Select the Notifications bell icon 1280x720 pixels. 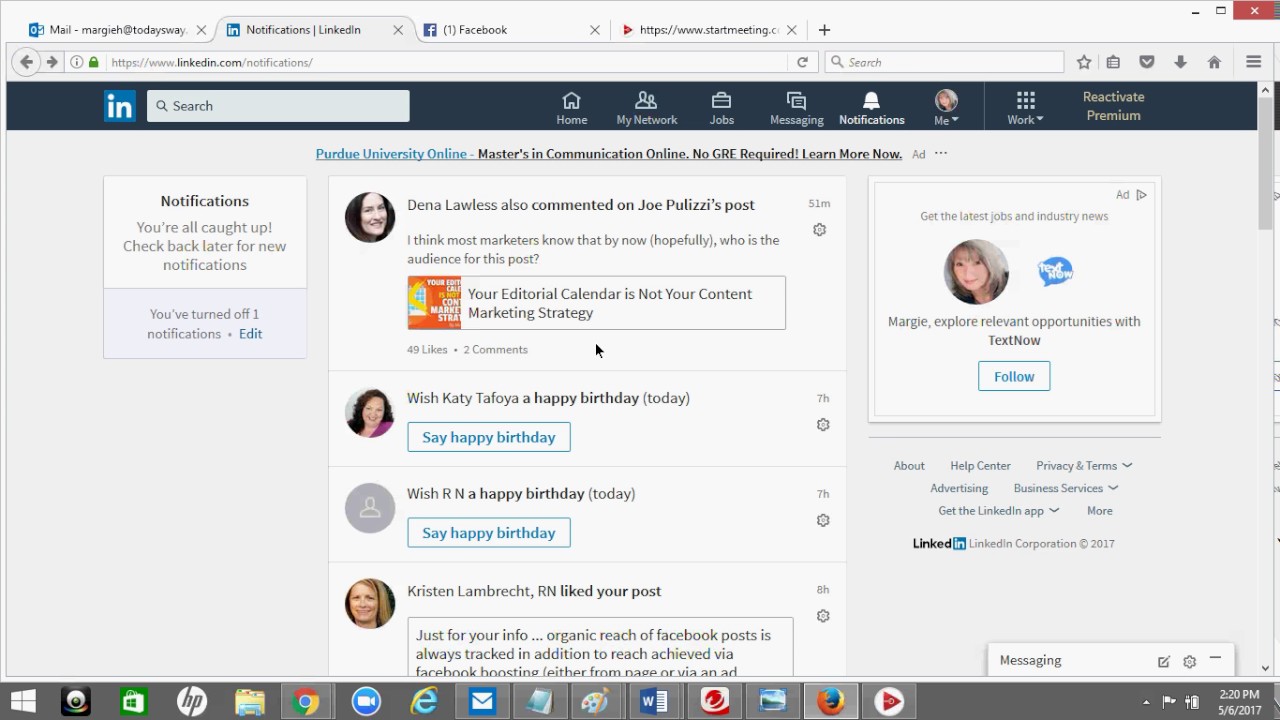[x=871, y=108]
